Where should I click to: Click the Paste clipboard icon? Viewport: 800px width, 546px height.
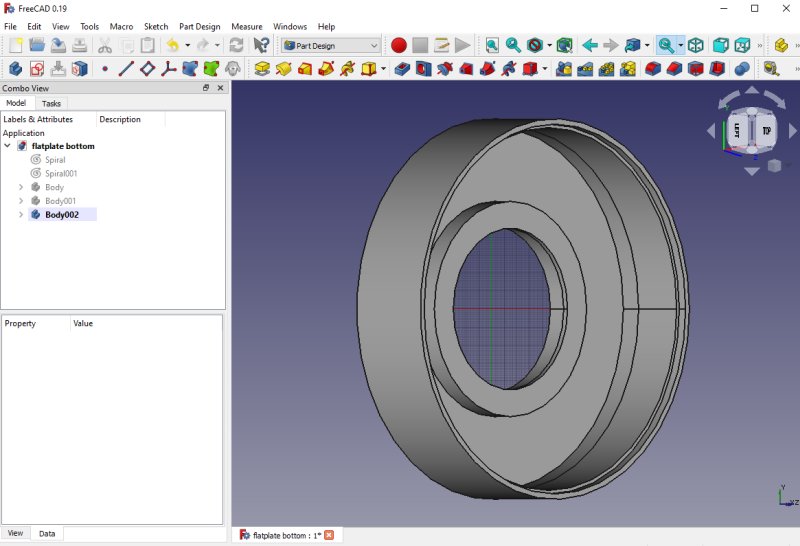(x=147, y=45)
